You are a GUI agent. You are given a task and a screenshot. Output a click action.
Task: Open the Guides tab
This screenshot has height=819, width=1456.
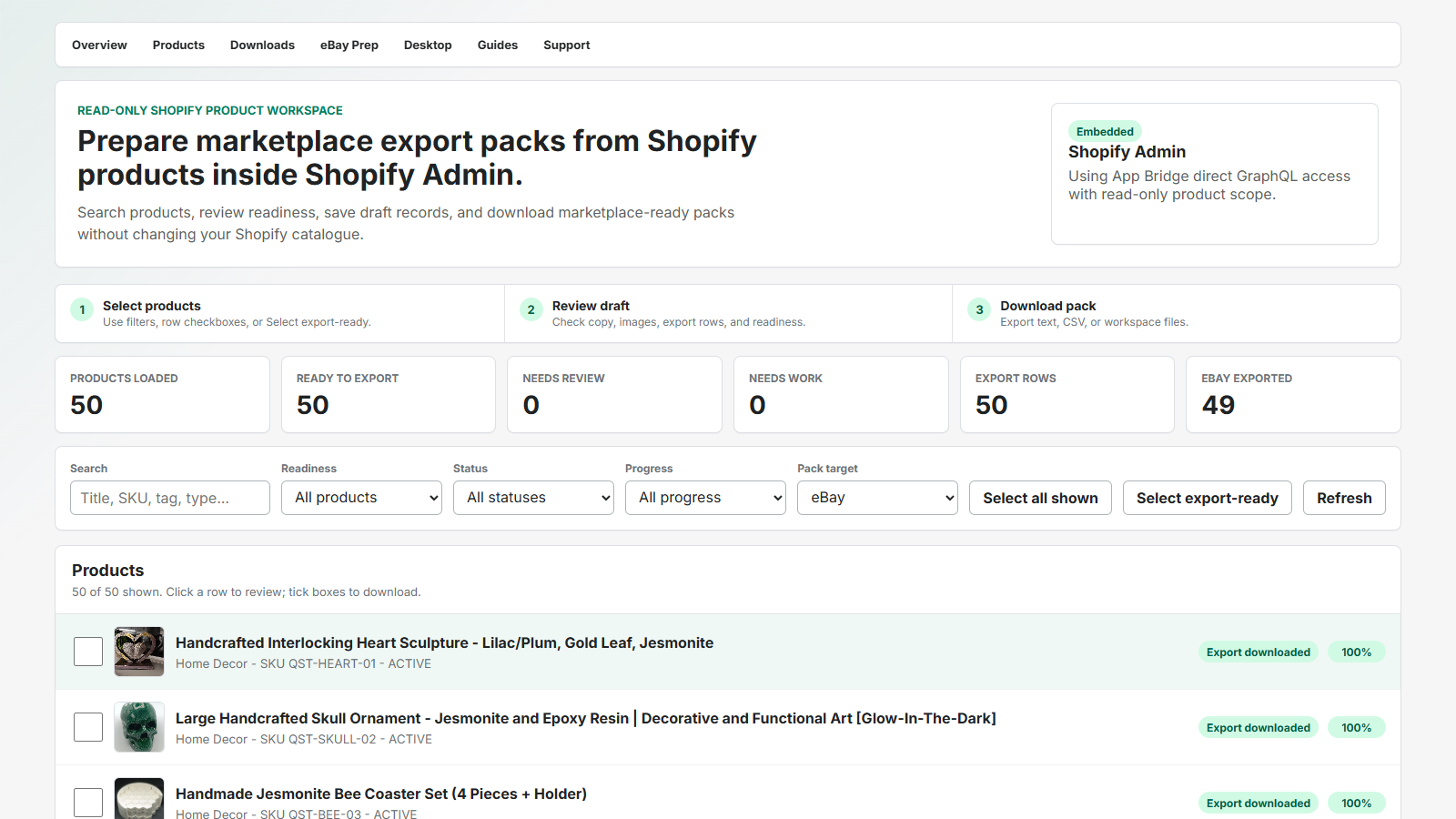click(x=498, y=45)
